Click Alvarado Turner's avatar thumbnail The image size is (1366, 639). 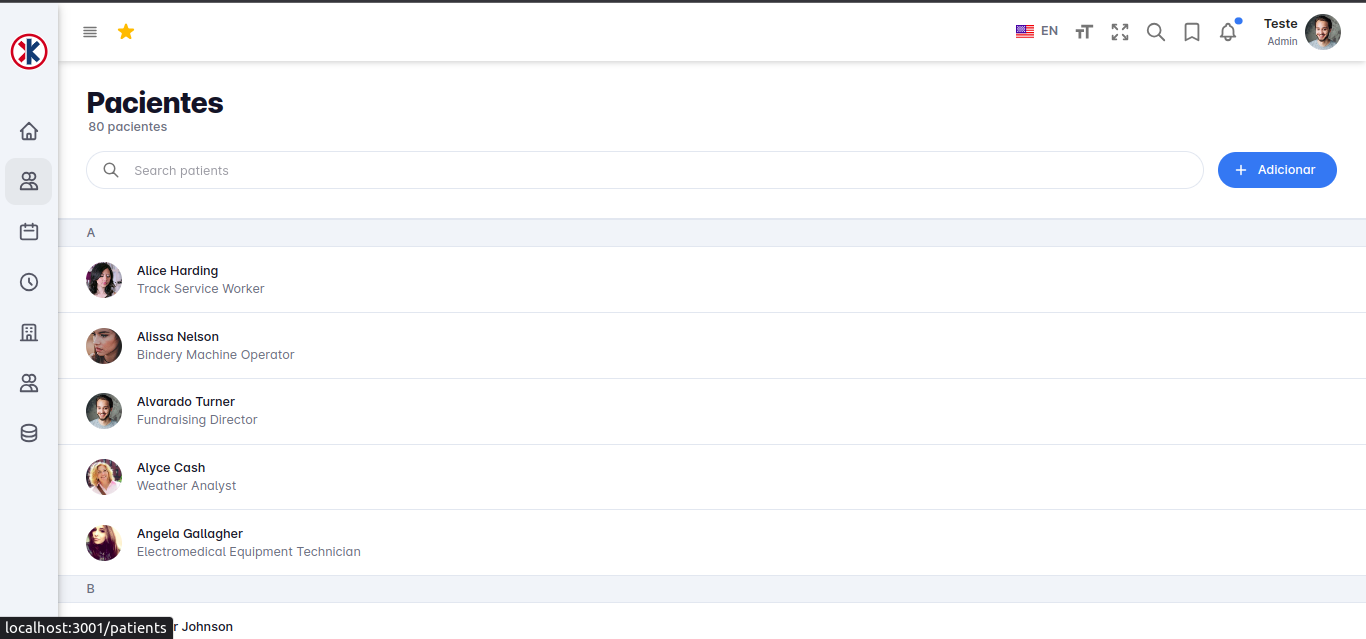[104, 411]
